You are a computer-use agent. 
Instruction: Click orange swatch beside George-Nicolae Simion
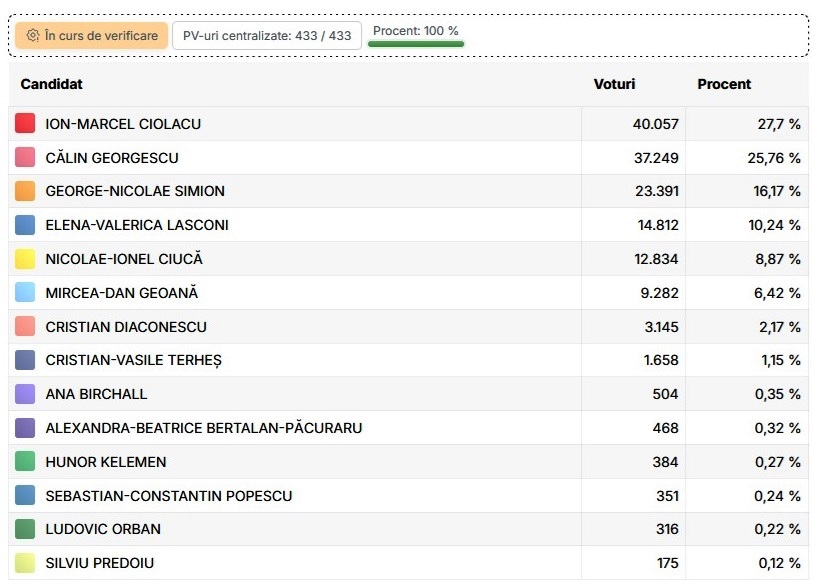(x=26, y=191)
